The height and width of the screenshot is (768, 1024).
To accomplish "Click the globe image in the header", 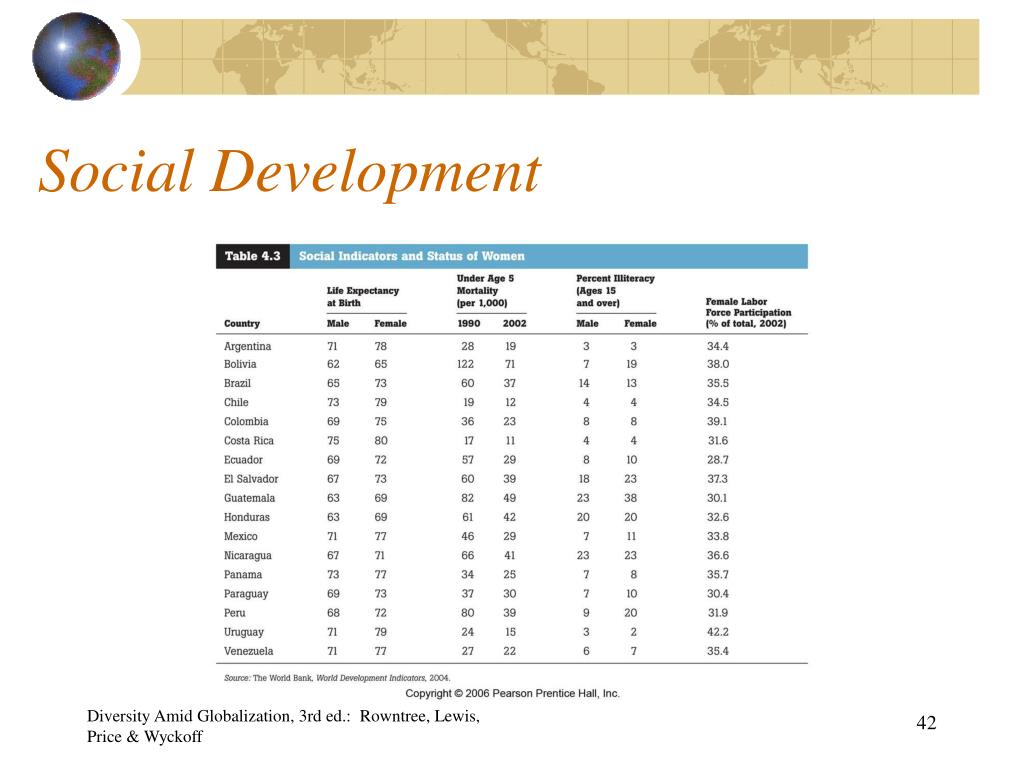I will [x=76, y=56].
